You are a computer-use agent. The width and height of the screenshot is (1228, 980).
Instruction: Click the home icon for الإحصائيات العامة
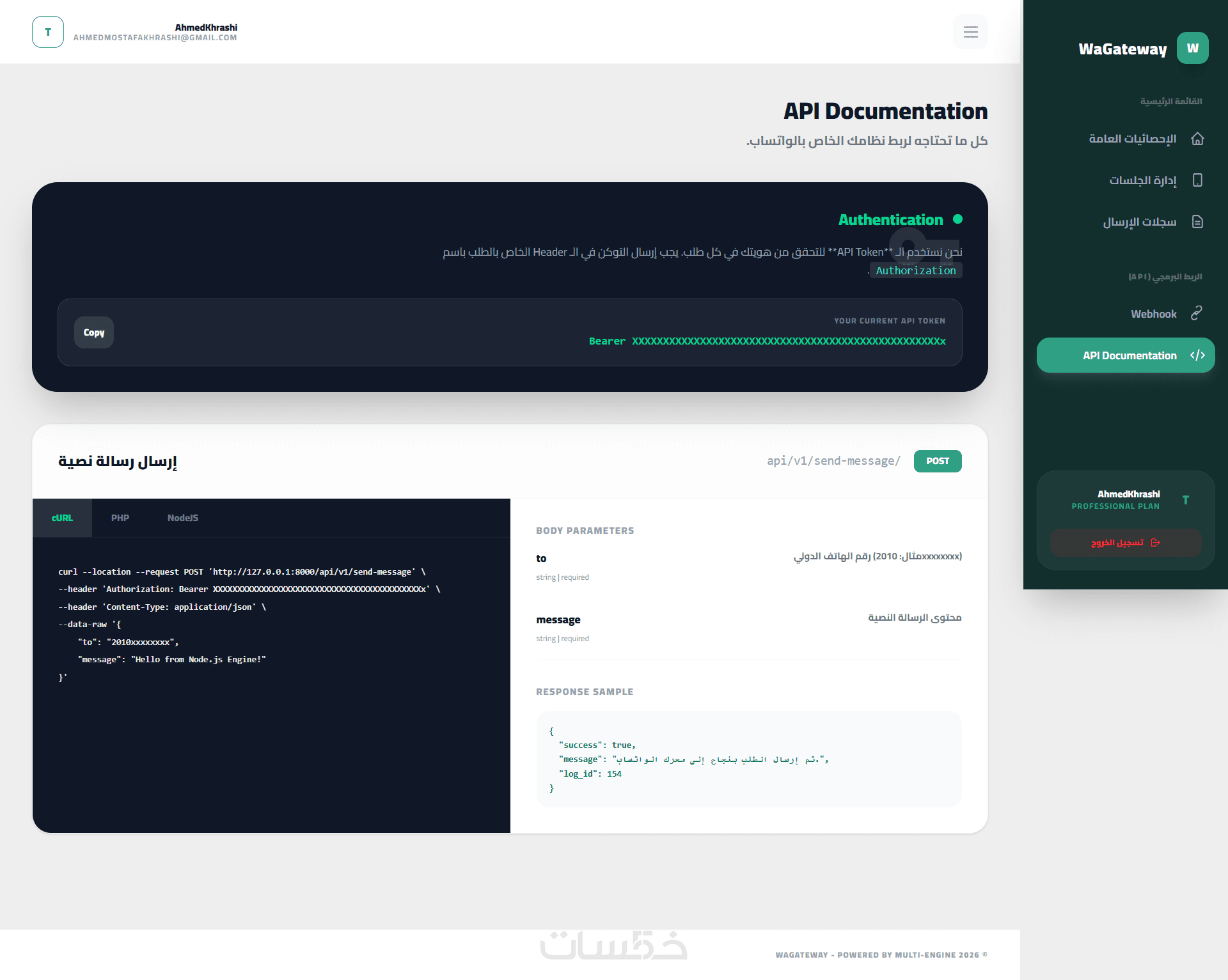pos(1197,139)
